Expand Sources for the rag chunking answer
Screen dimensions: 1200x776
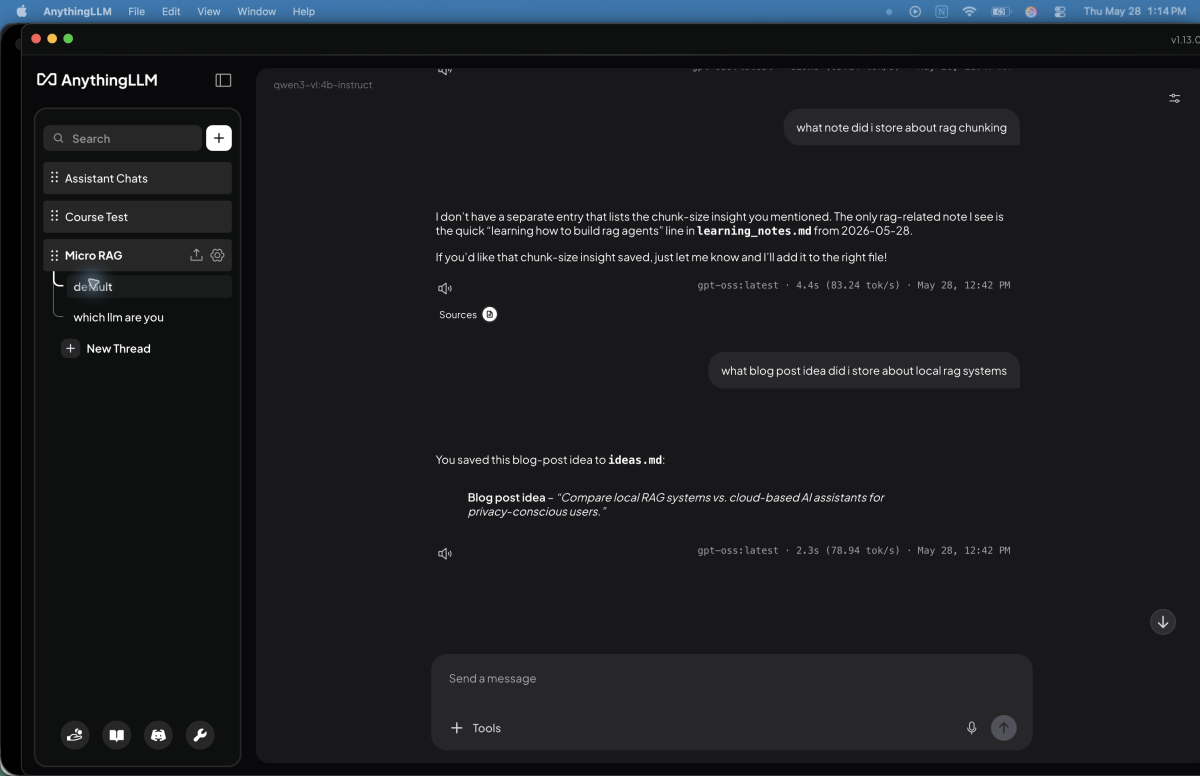click(x=468, y=314)
